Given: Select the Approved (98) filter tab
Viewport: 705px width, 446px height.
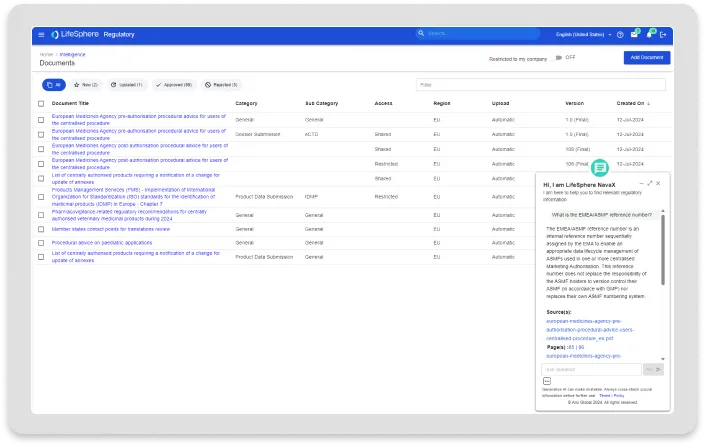Looking at the screenshot, I should coord(173,85).
